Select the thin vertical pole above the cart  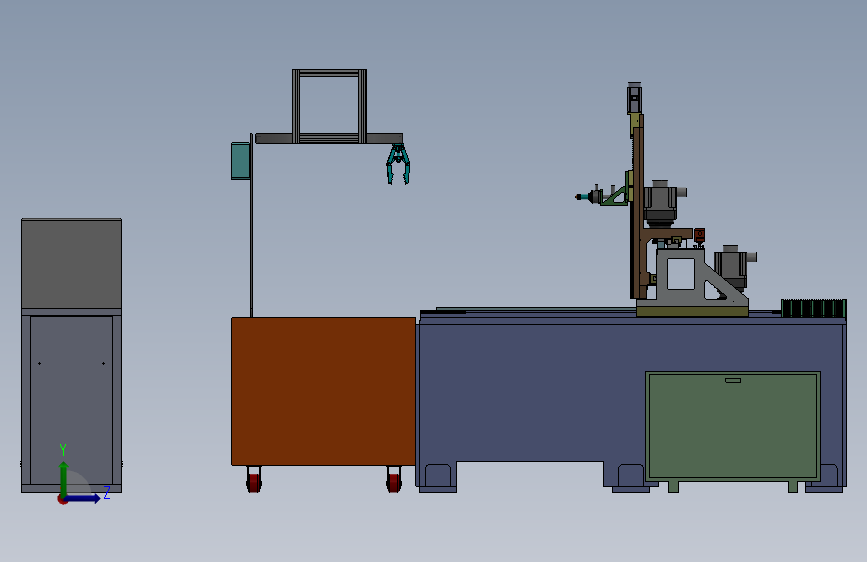252,225
